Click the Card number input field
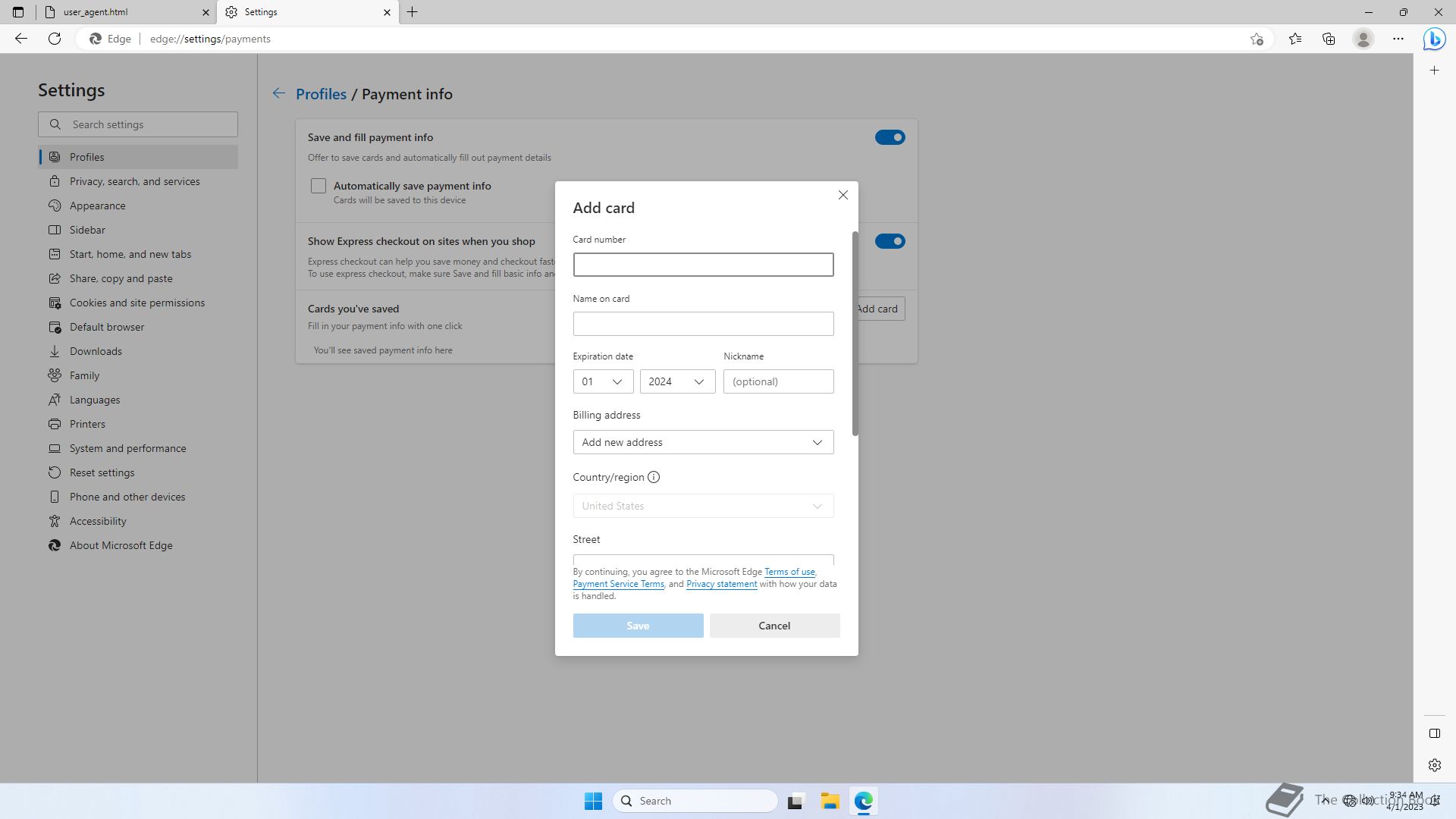 (702, 265)
